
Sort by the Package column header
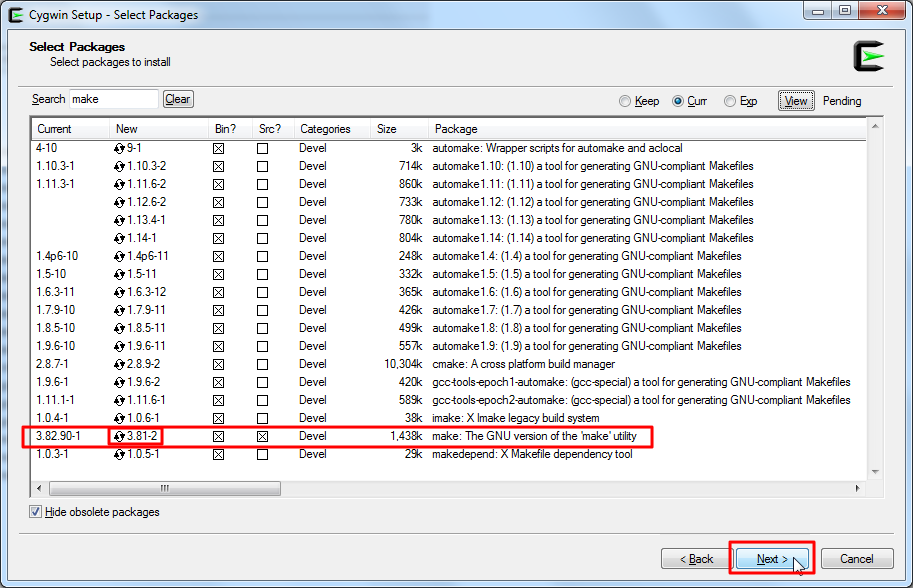click(x=646, y=129)
